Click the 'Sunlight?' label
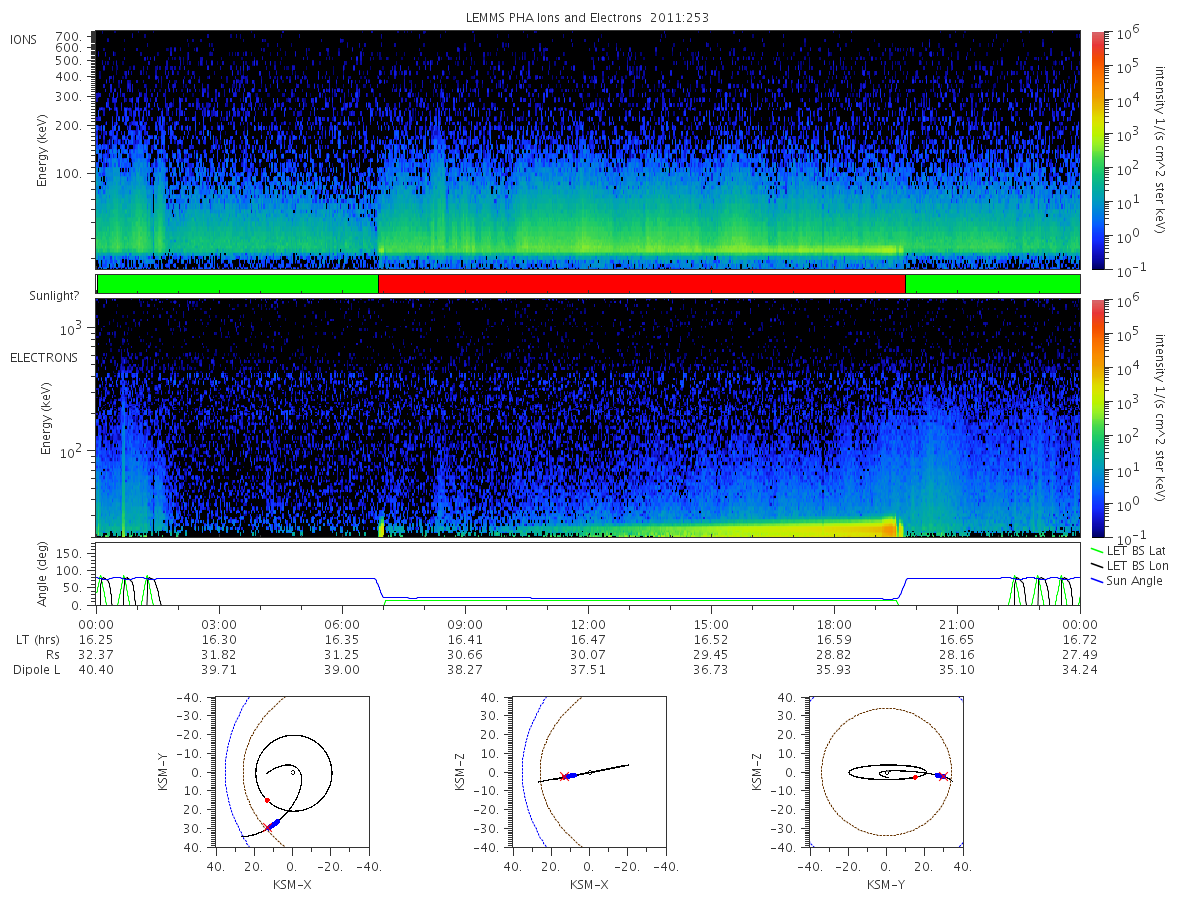The image size is (1200, 900). pyautogui.click(x=56, y=297)
